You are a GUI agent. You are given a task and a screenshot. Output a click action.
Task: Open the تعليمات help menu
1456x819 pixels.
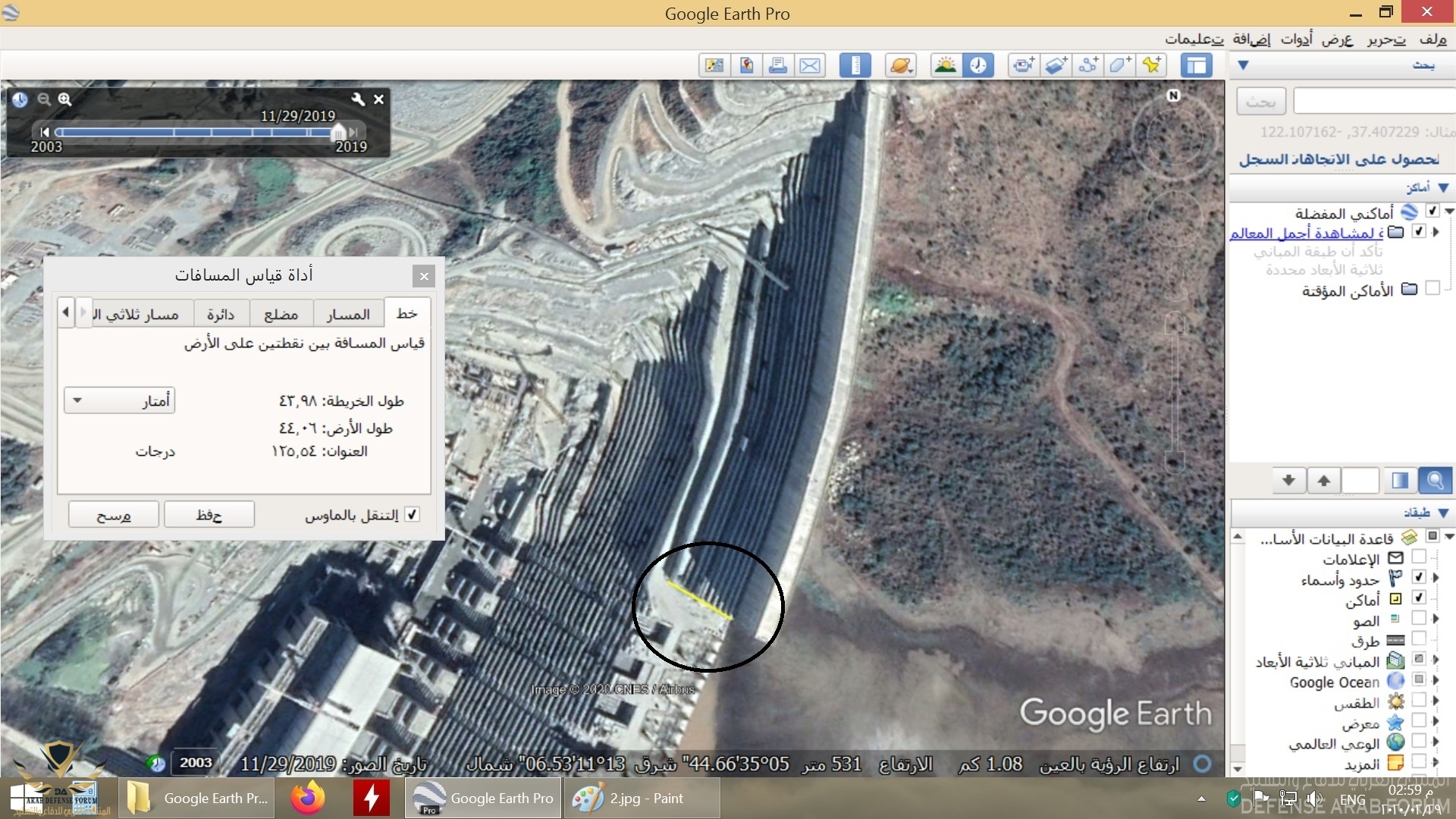tap(1194, 39)
